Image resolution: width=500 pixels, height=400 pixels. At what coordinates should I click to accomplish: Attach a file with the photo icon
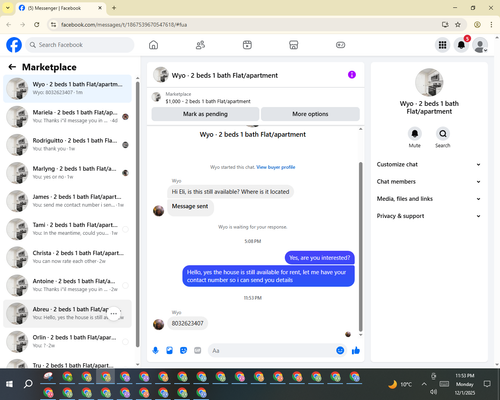tap(169, 350)
